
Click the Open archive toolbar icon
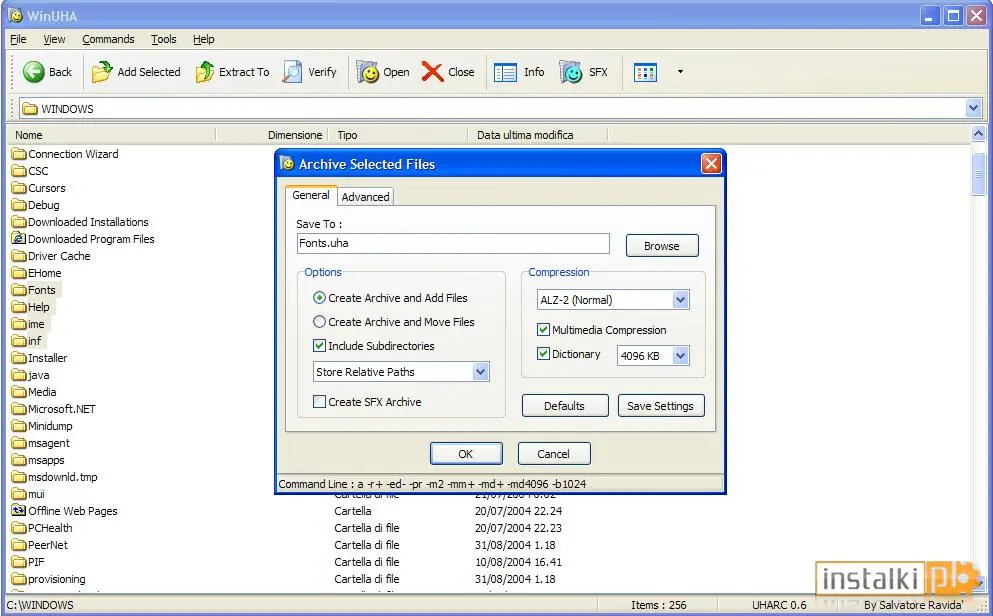(x=367, y=72)
